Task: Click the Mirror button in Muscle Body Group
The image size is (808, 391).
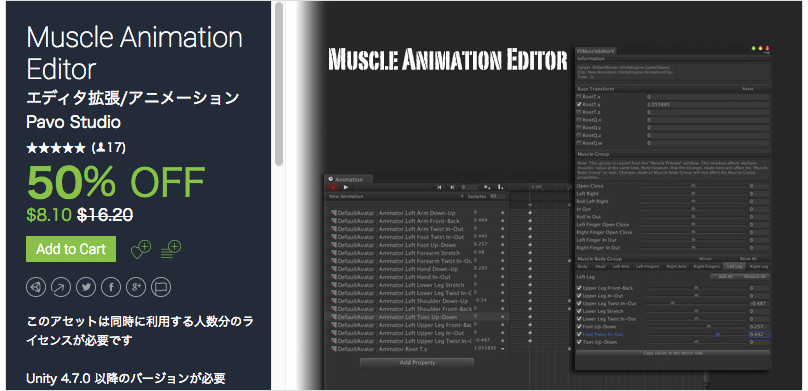Action: point(704,259)
